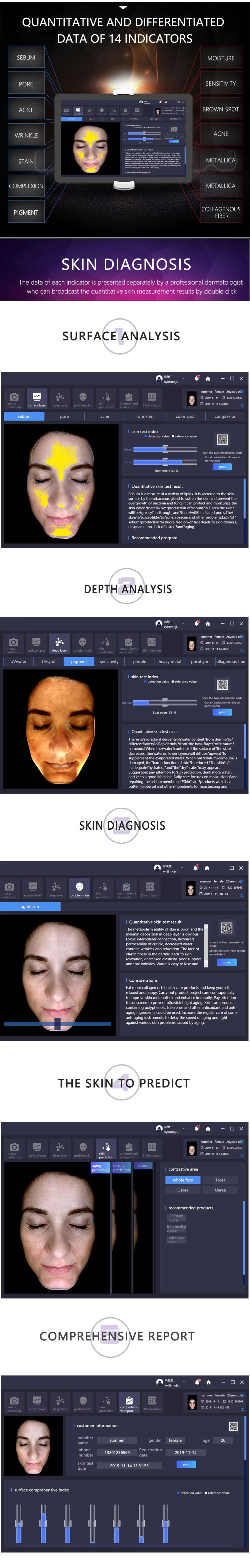
Task: Click the home icon in Skin to Predict window
Action: 207,1128
